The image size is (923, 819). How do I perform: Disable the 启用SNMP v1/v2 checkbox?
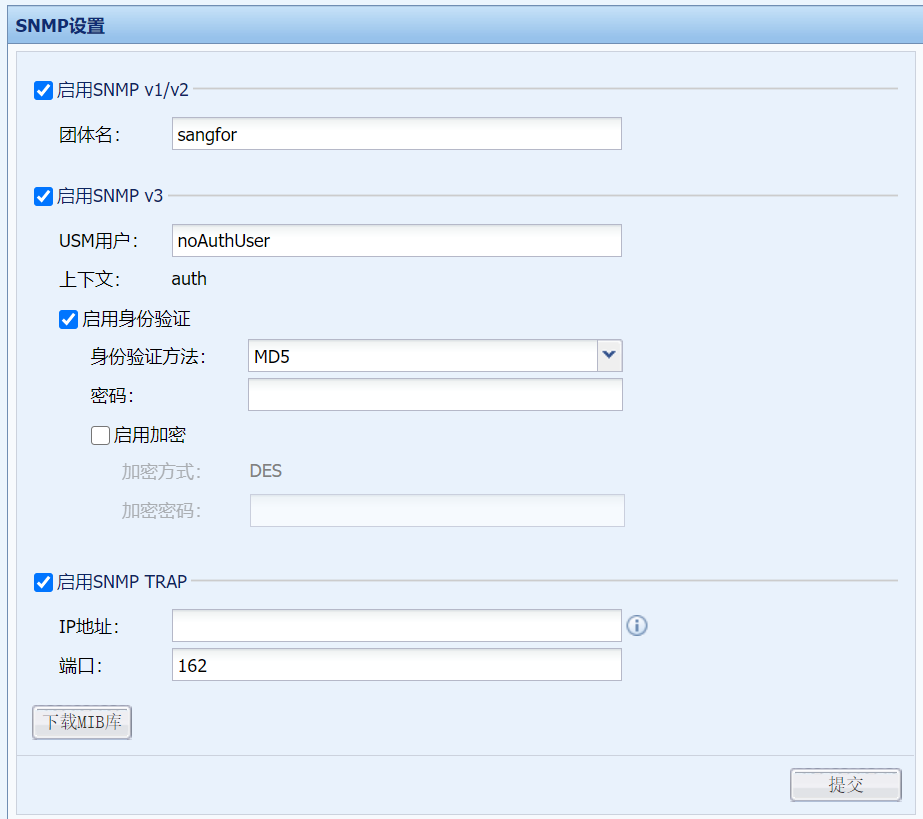tap(42, 90)
